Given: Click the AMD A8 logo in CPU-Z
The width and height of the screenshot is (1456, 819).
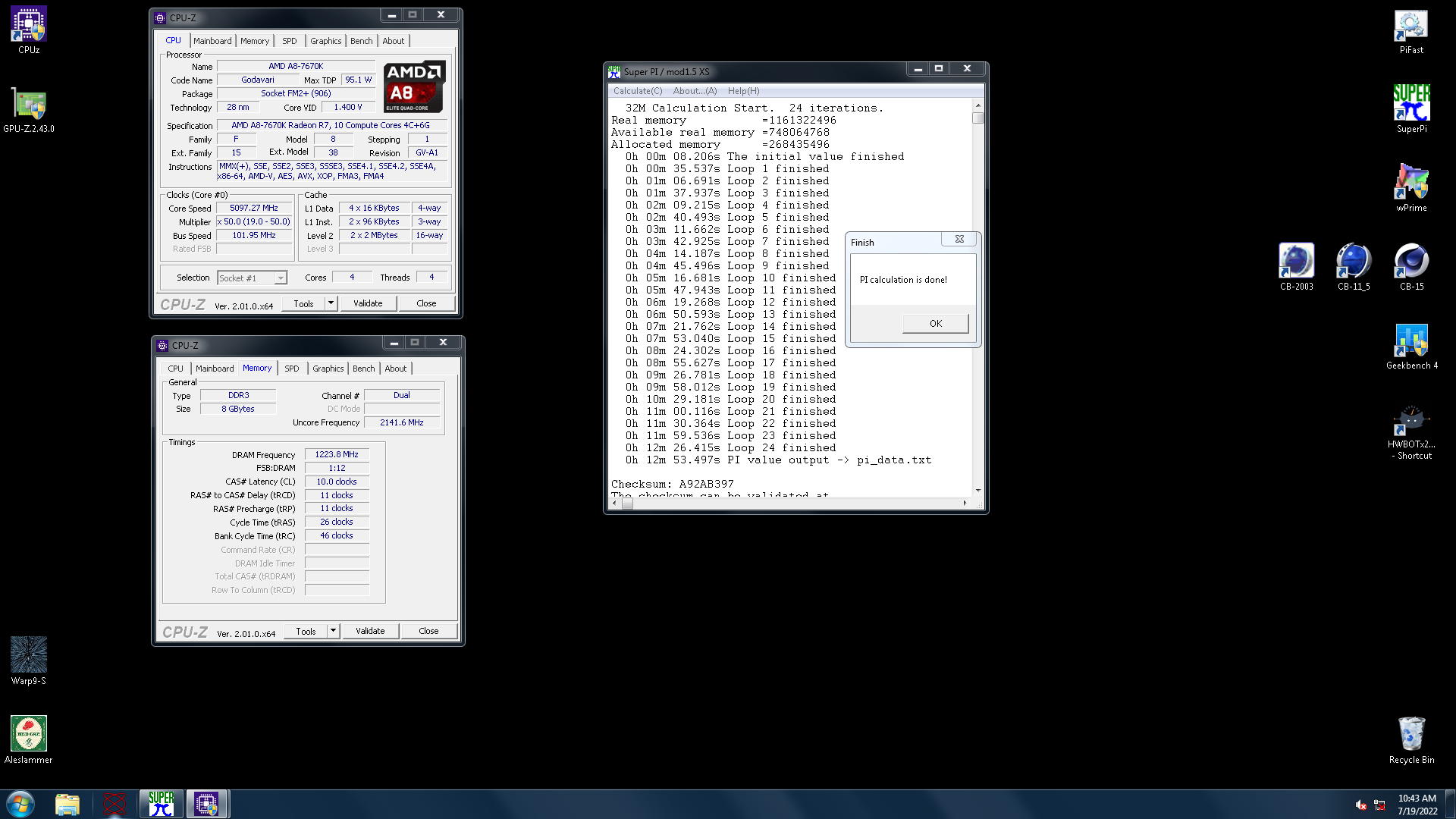Looking at the screenshot, I should tap(414, 86).
